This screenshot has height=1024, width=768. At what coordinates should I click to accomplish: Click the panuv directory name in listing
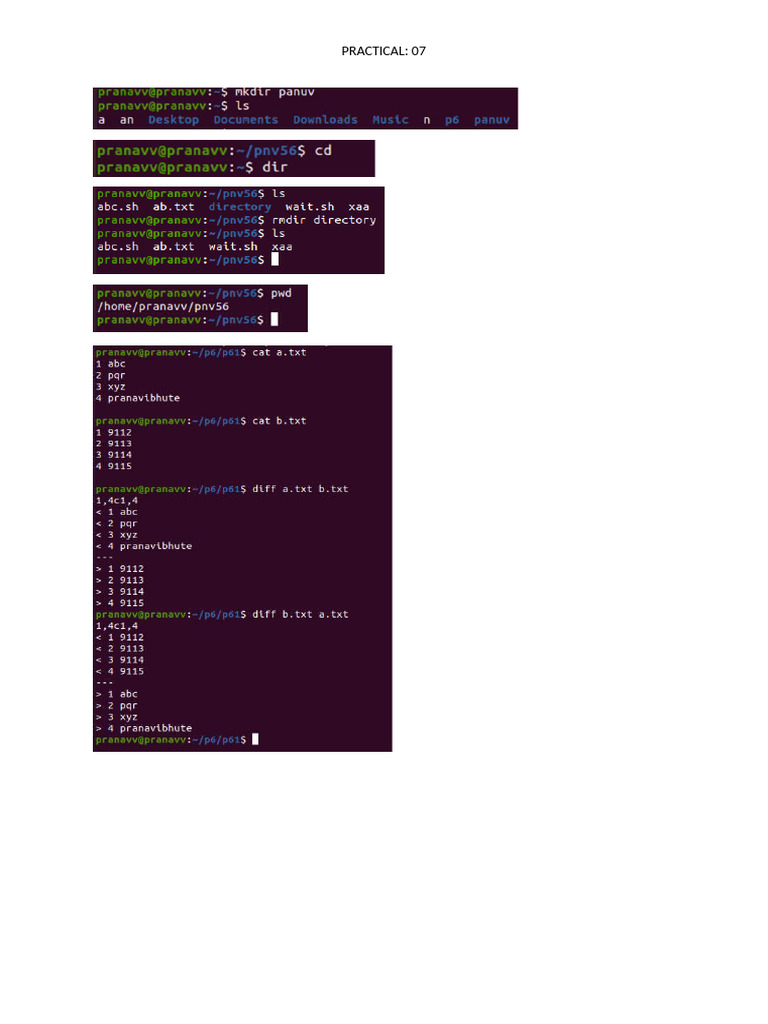492,120
